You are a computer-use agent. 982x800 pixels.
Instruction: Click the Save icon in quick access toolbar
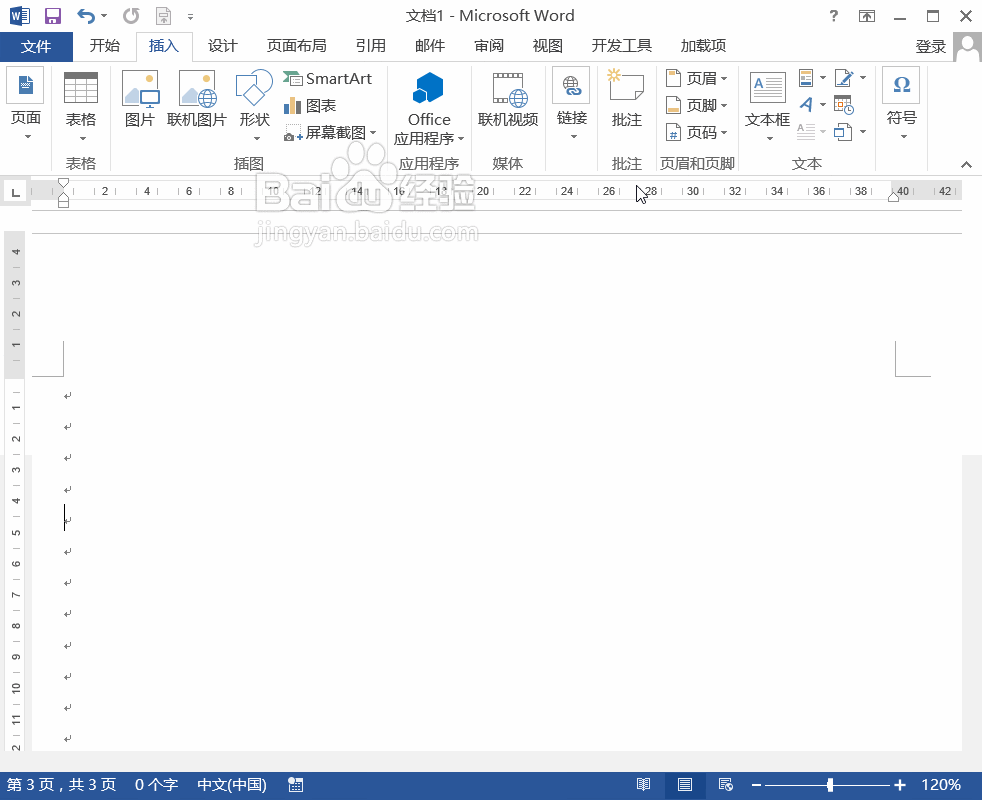click(x=53, y=16)
